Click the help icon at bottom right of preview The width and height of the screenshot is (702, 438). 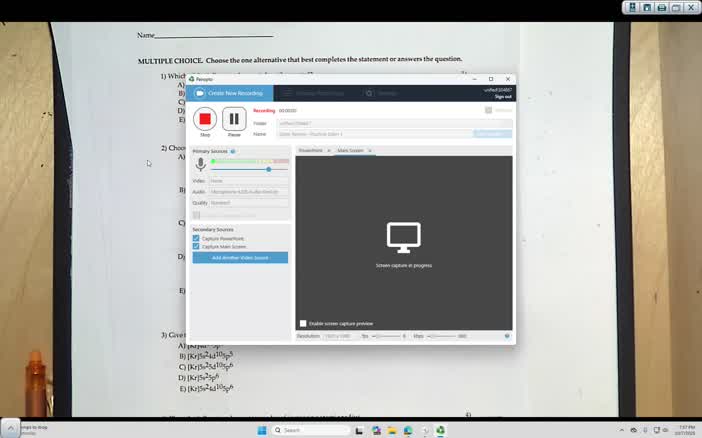pos(507,336)
